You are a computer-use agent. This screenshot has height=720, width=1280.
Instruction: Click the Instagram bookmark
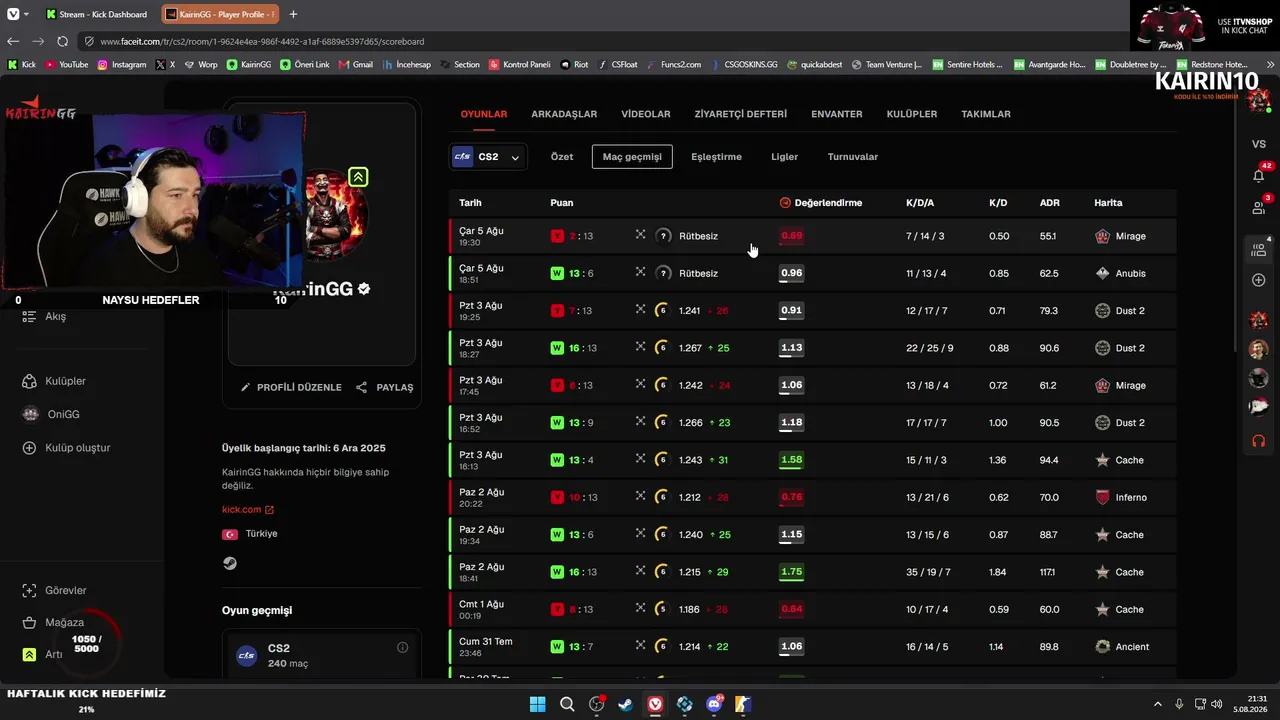pyautogui.click(x=121, y=64)
